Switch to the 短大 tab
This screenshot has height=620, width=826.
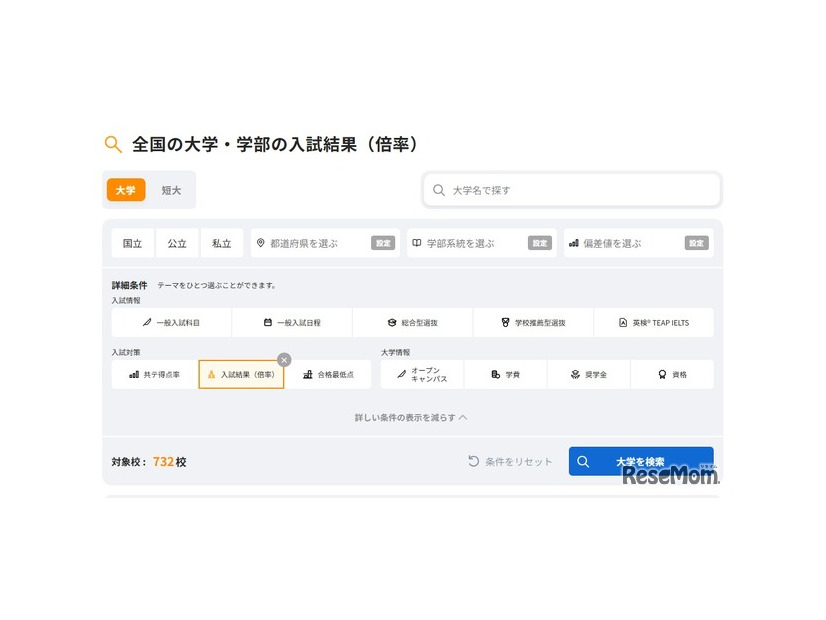[x=171, y=189]
